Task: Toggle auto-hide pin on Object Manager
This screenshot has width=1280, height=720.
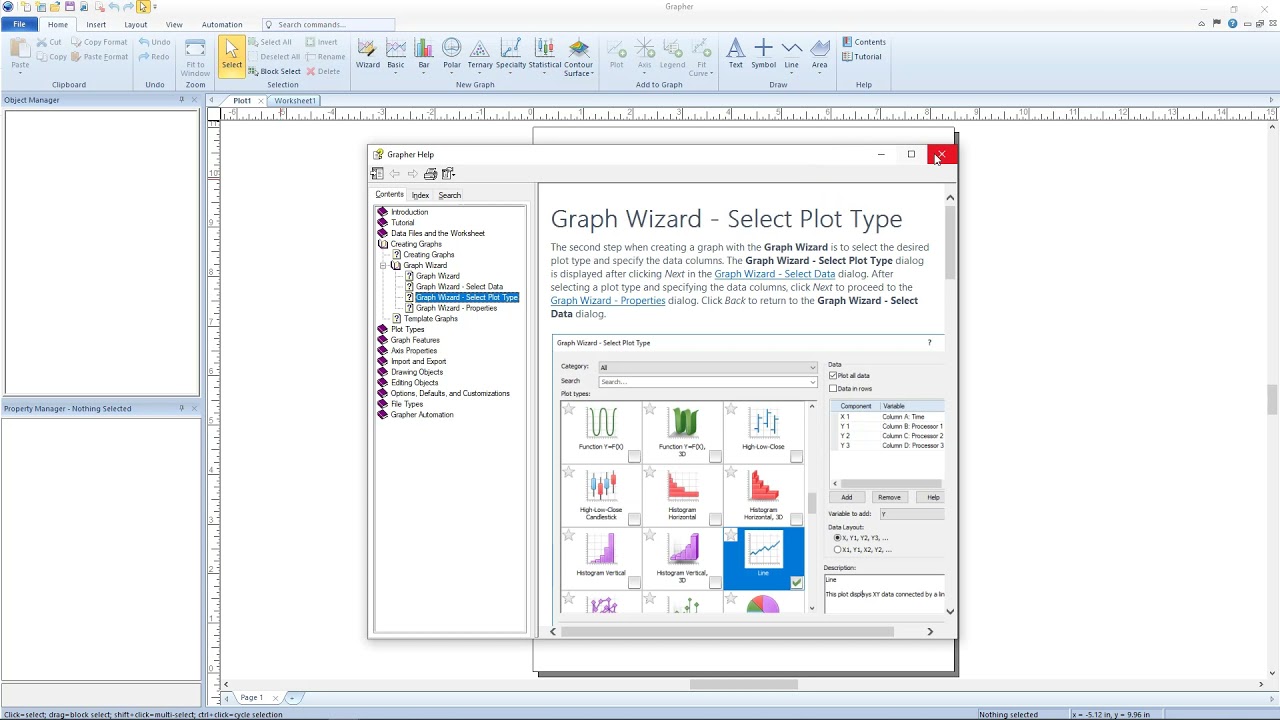Action: tap(181, 100)
